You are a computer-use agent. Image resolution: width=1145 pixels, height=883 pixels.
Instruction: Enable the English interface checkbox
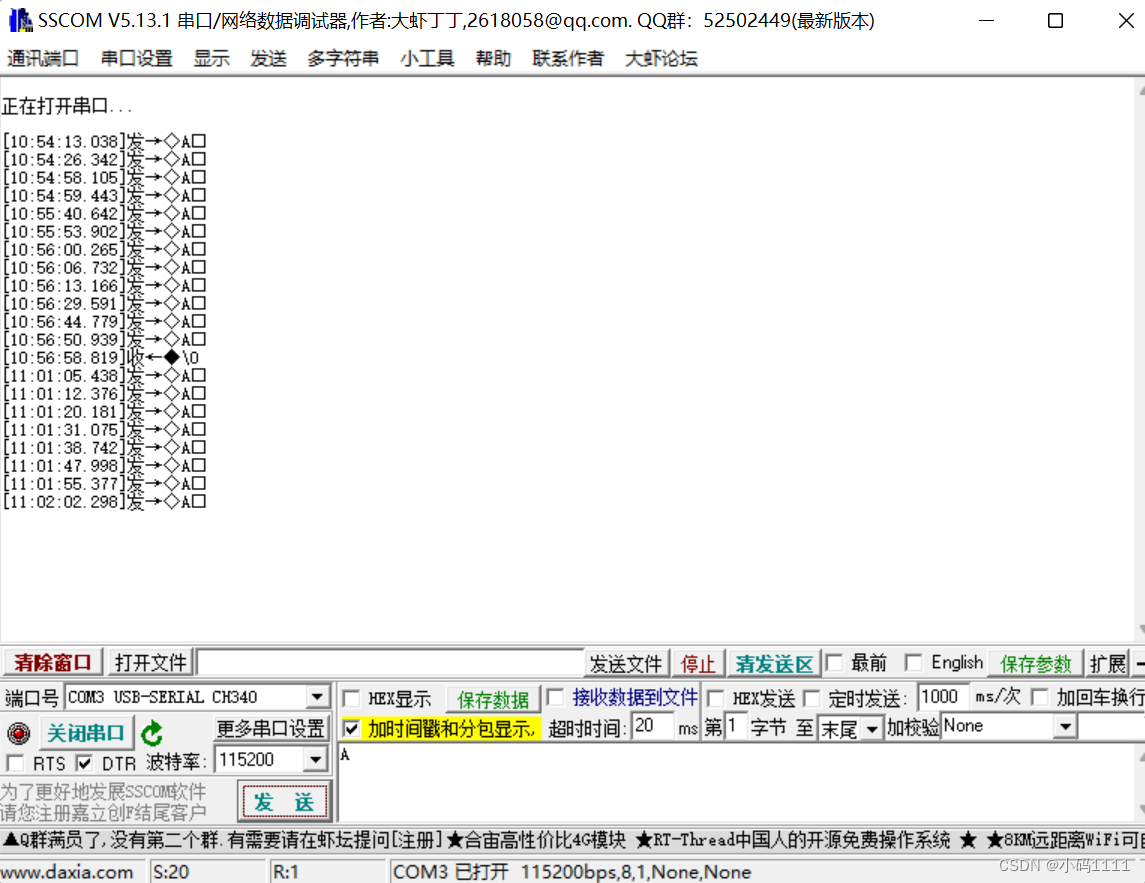point(912,662)
